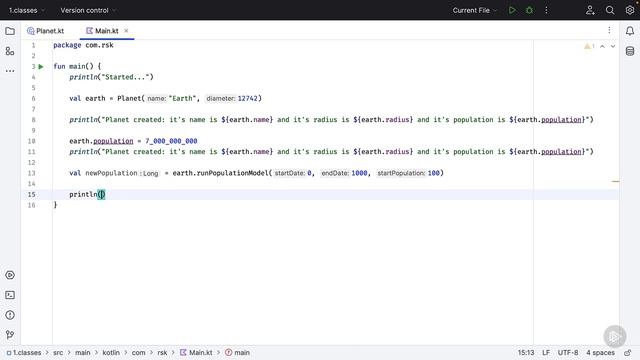Click the line number 13 in gutter
Viewport: 640px width, 360px height.
[x=32, y=173]
